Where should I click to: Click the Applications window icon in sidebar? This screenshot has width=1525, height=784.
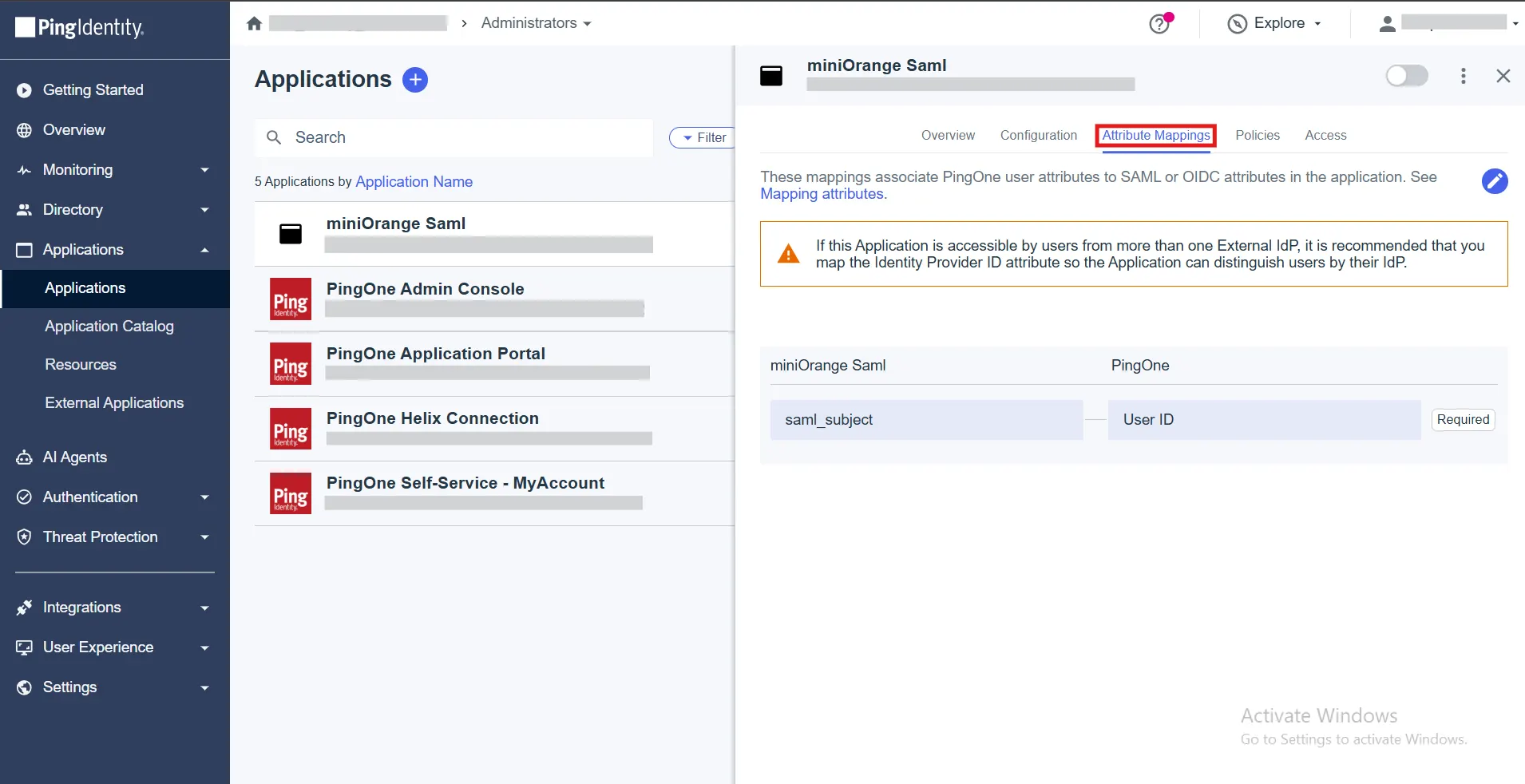click(25, 250)
